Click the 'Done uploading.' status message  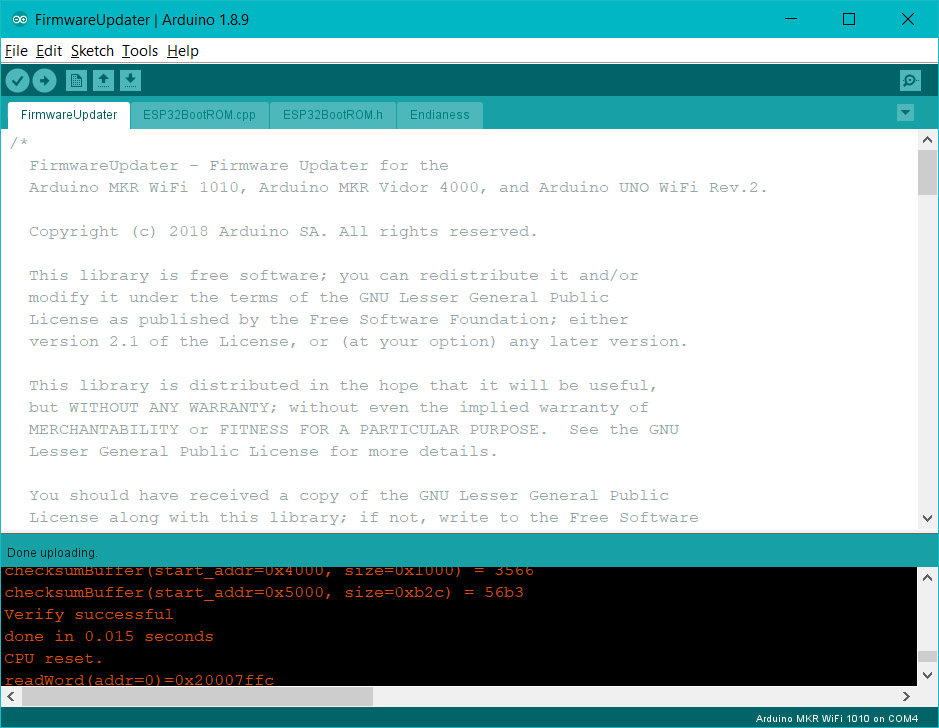click(x=52, y=553)
